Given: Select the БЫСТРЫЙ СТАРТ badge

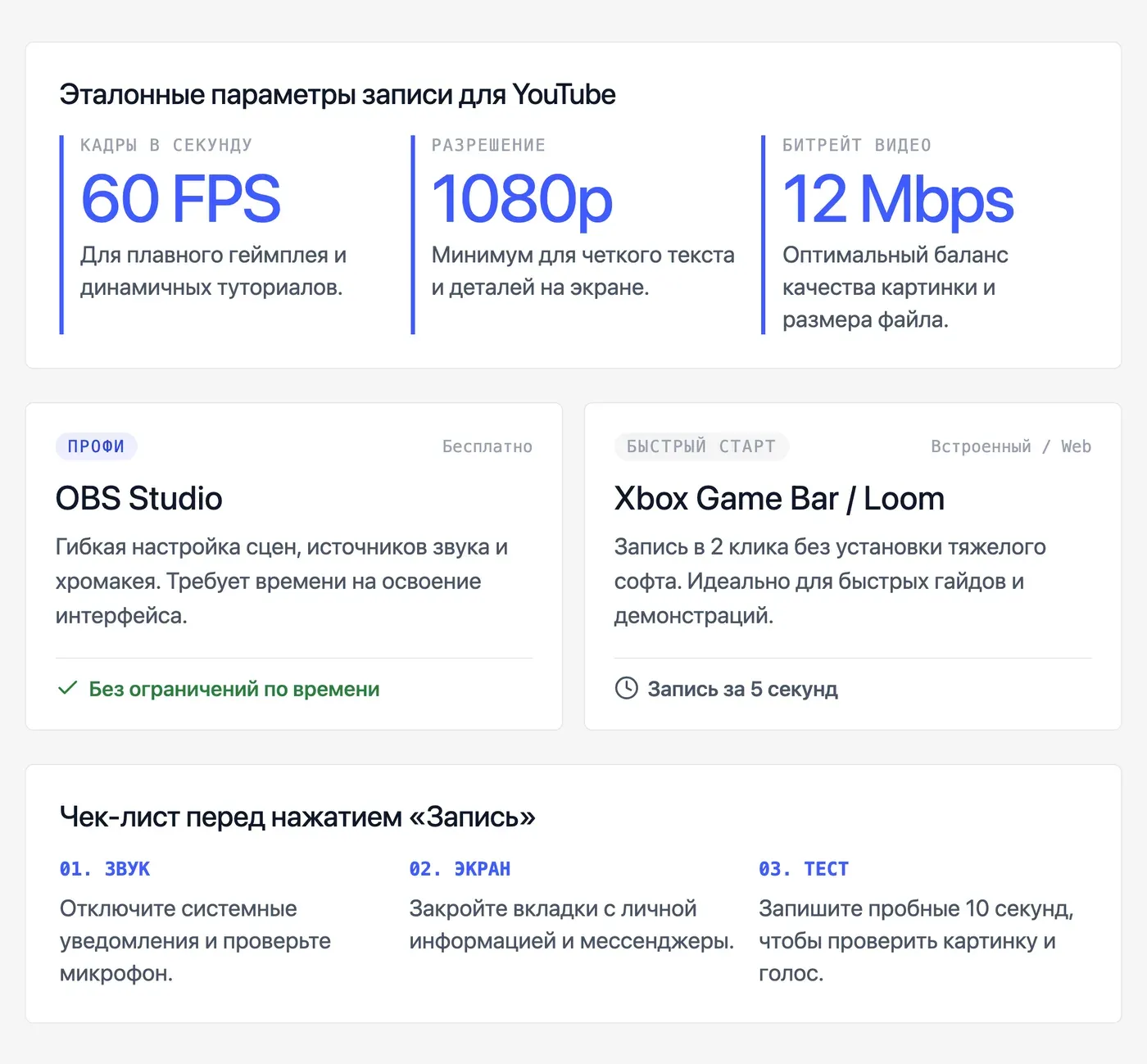Looking at the screenshot, I should pyautogui.click(x=701, y=446).
